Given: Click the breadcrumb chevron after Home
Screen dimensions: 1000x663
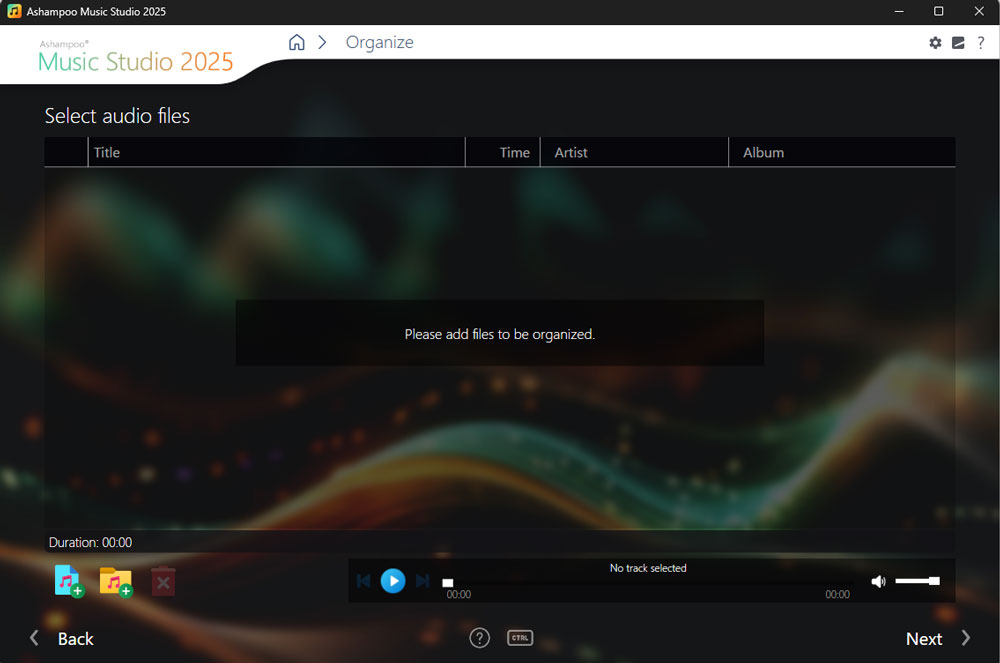Looking at the screenshot, I should 323,42.
